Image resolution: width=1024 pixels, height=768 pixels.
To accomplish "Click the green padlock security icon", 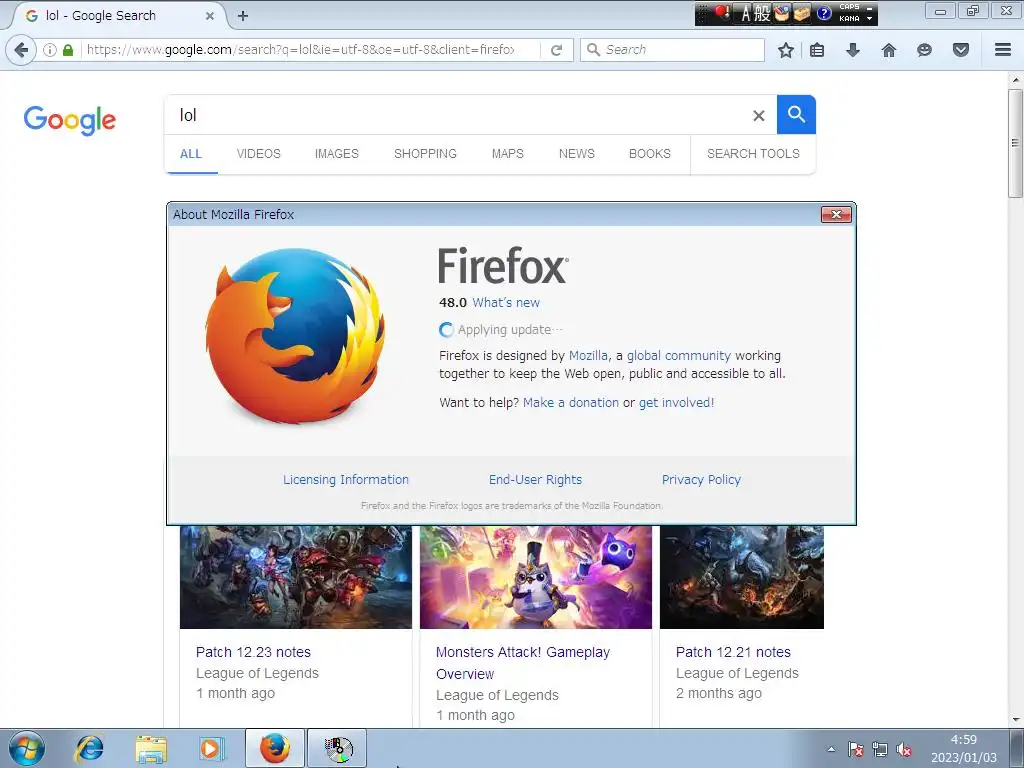I will (67, 50).
